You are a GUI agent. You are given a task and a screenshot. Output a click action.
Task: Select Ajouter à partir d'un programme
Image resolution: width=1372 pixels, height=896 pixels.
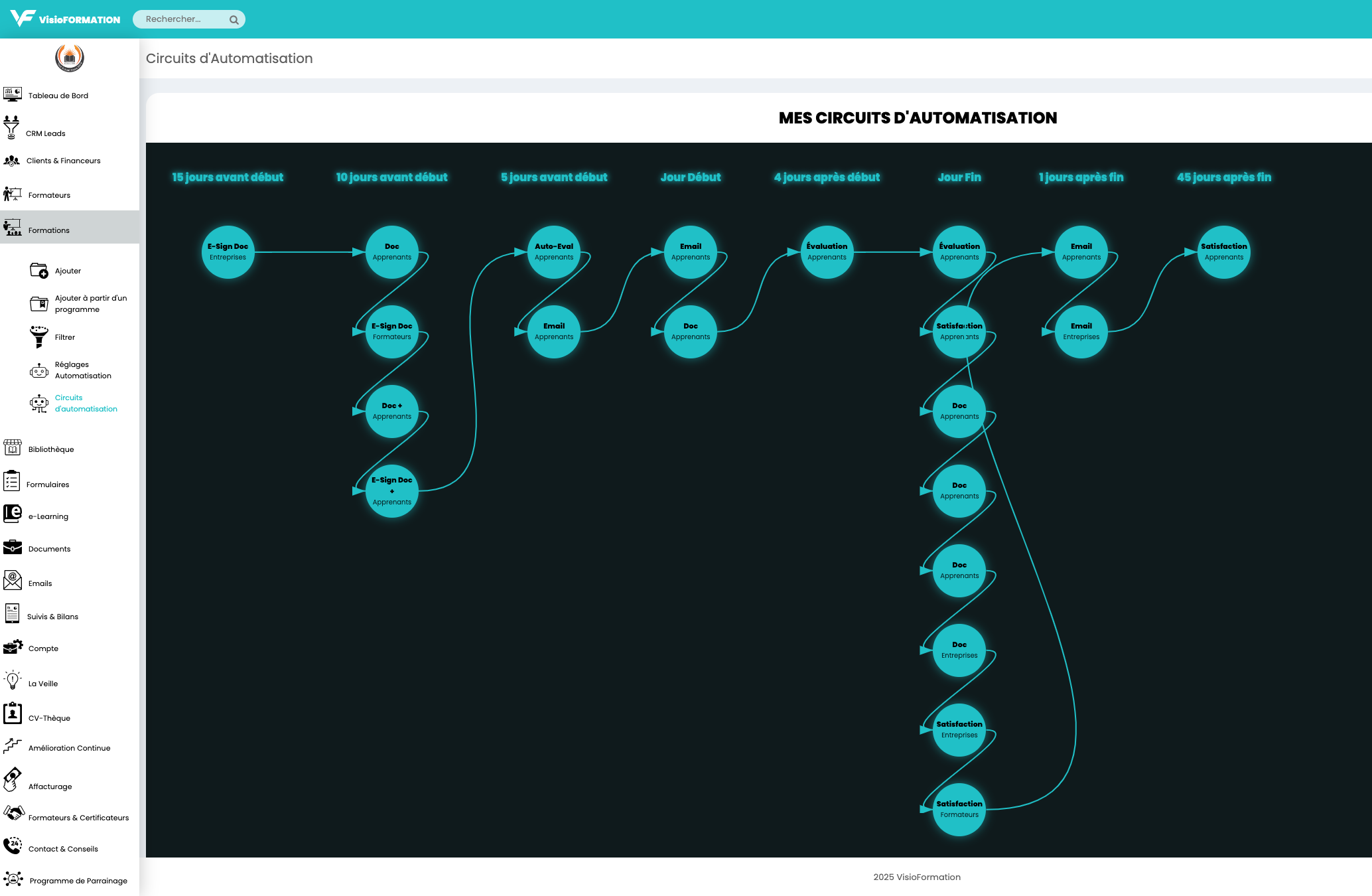pos(90,304)
